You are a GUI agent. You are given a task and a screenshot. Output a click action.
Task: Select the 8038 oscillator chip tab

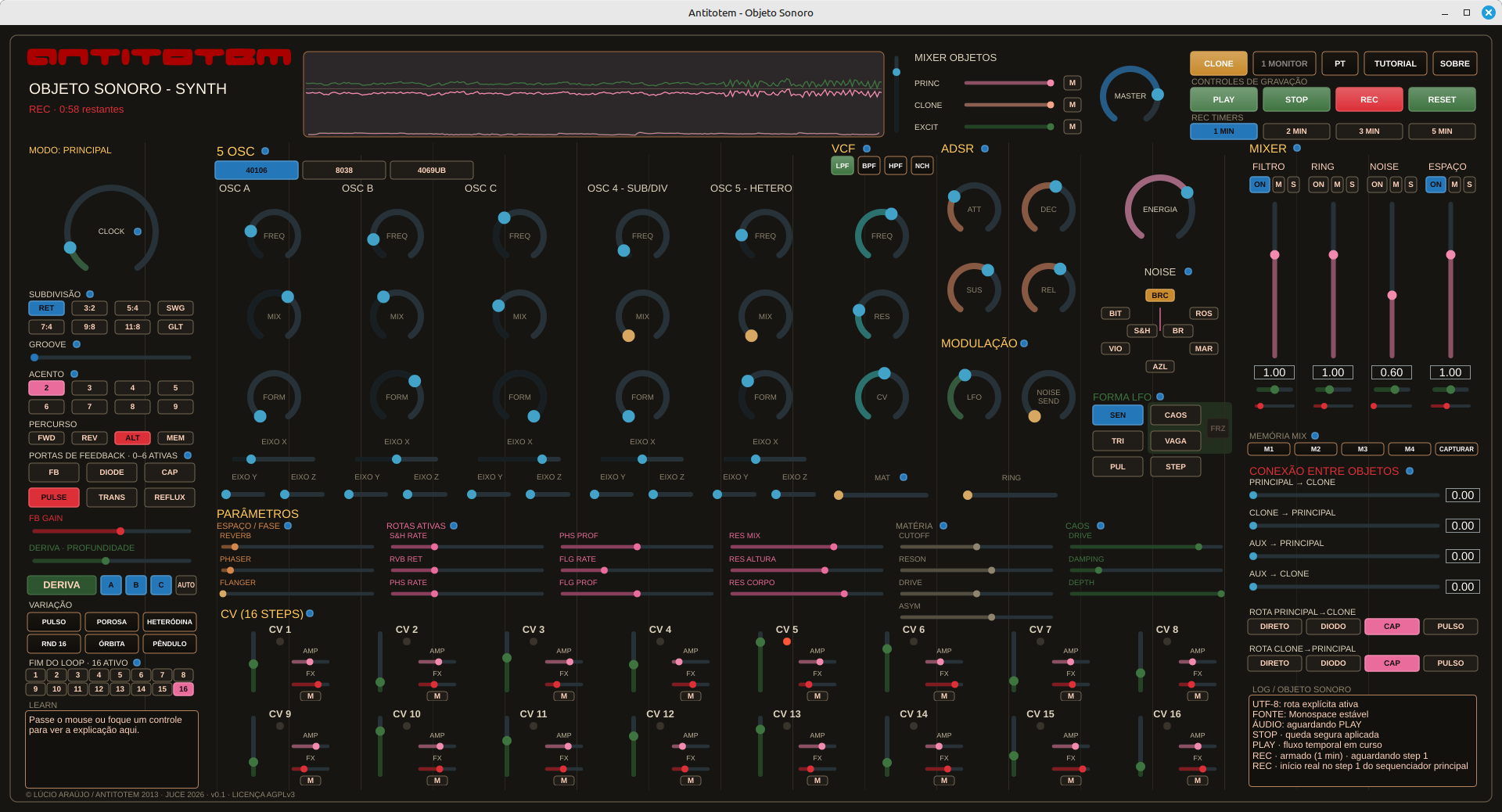[344, 170]
